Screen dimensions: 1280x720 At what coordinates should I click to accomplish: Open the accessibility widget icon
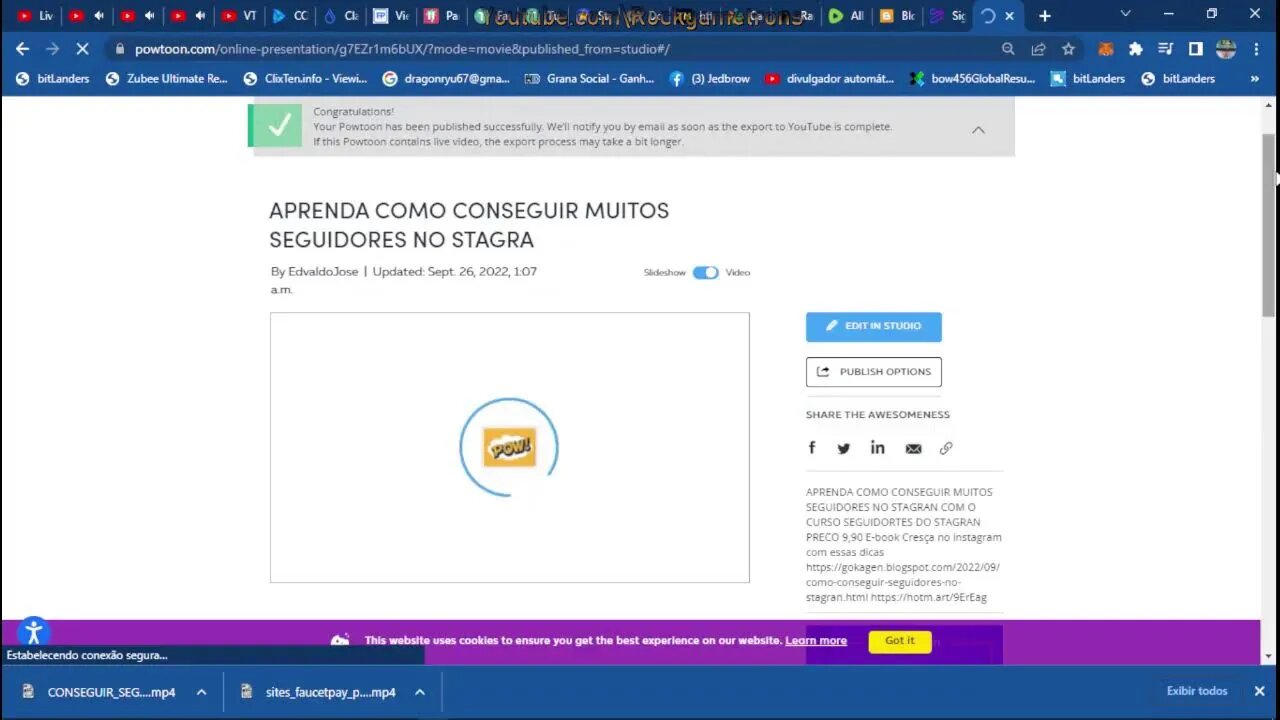click(33, 632)
